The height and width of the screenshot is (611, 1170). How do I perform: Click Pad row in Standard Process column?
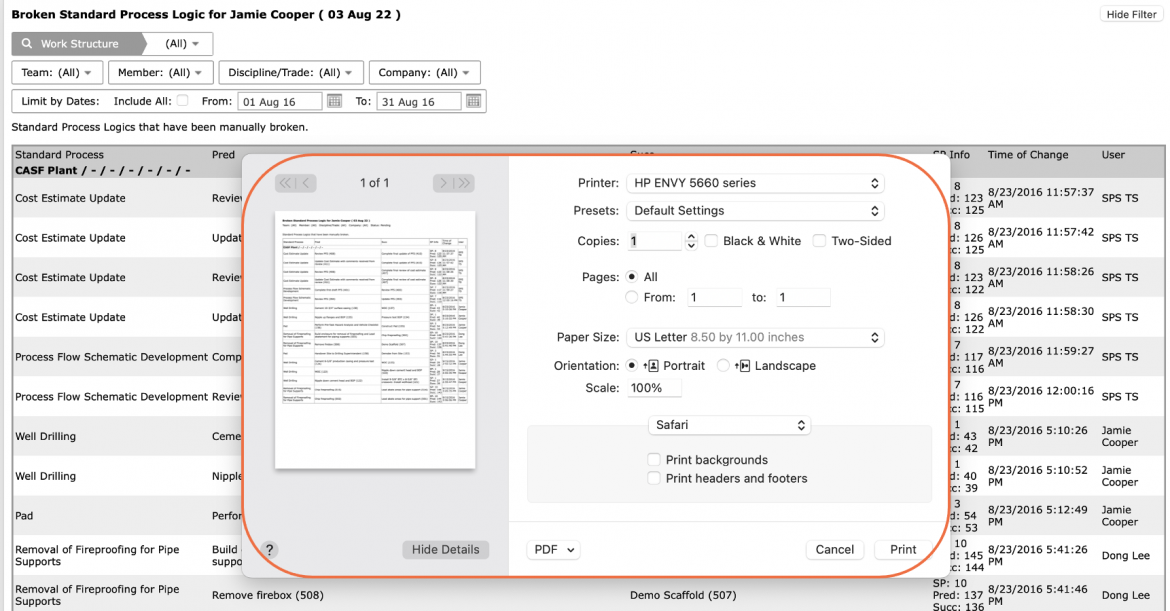click(24, 516)
